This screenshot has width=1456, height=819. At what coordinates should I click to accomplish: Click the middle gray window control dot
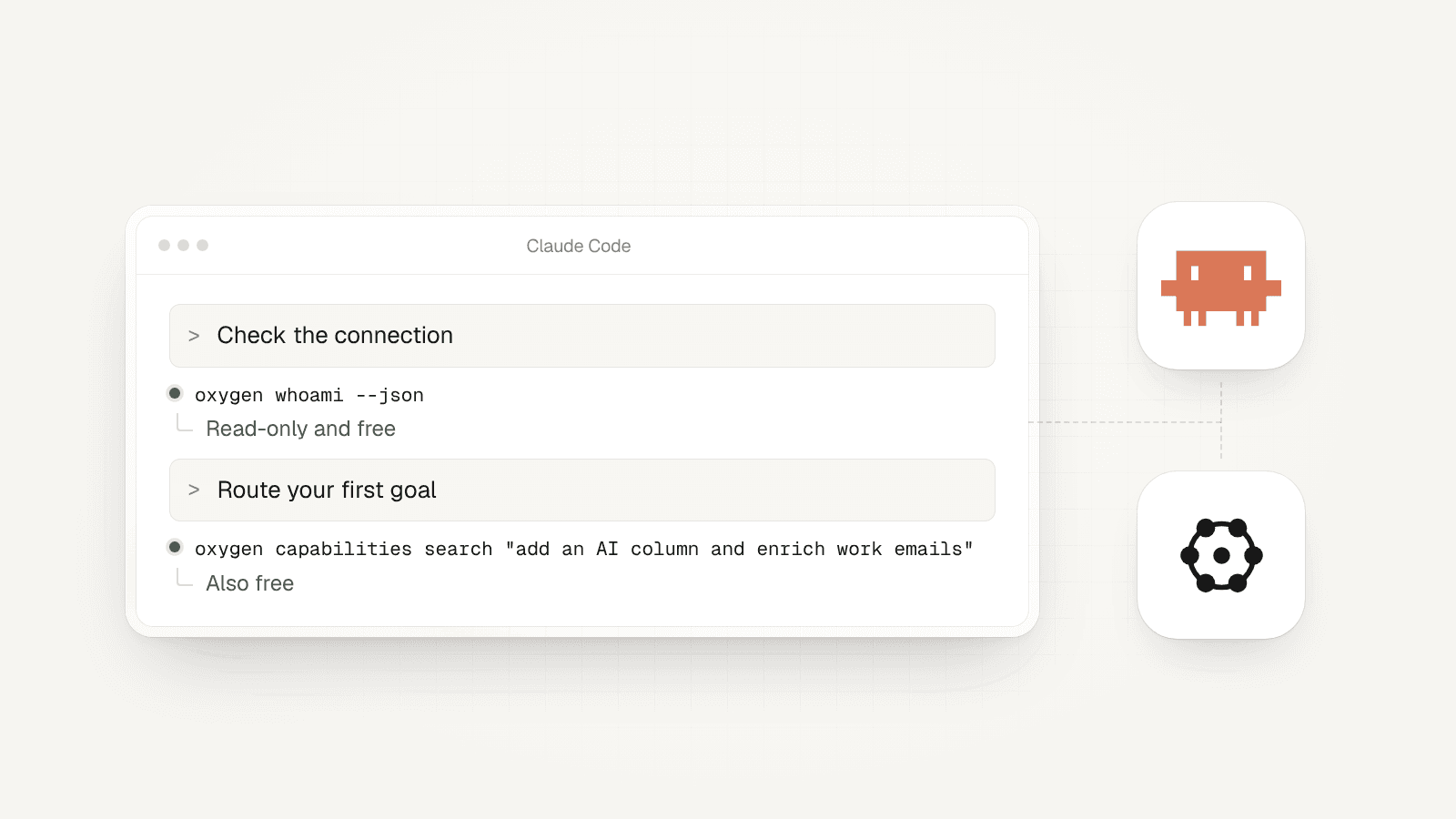click(183, 245)
